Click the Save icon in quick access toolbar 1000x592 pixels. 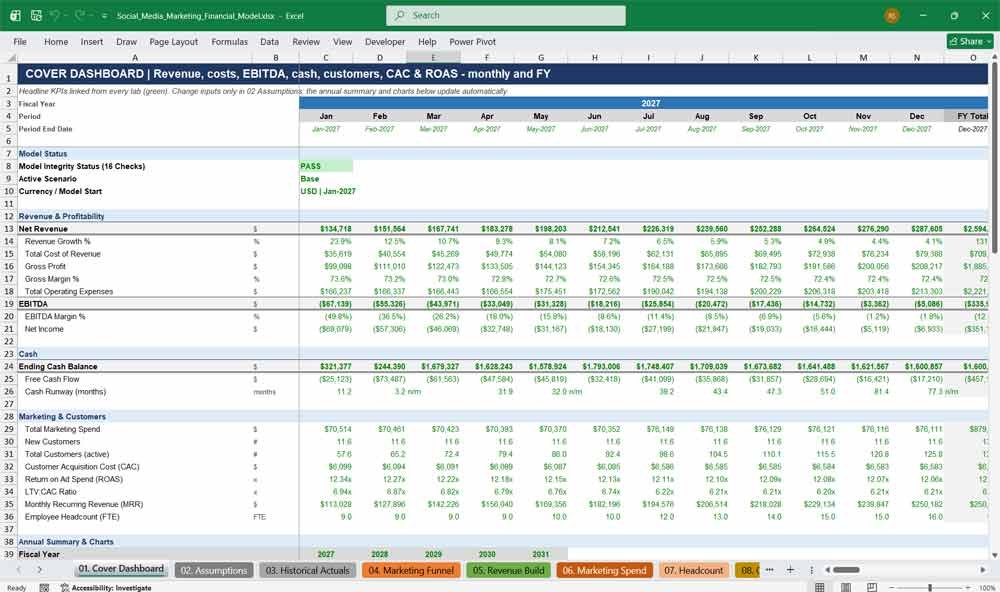(x=36, y=15)
